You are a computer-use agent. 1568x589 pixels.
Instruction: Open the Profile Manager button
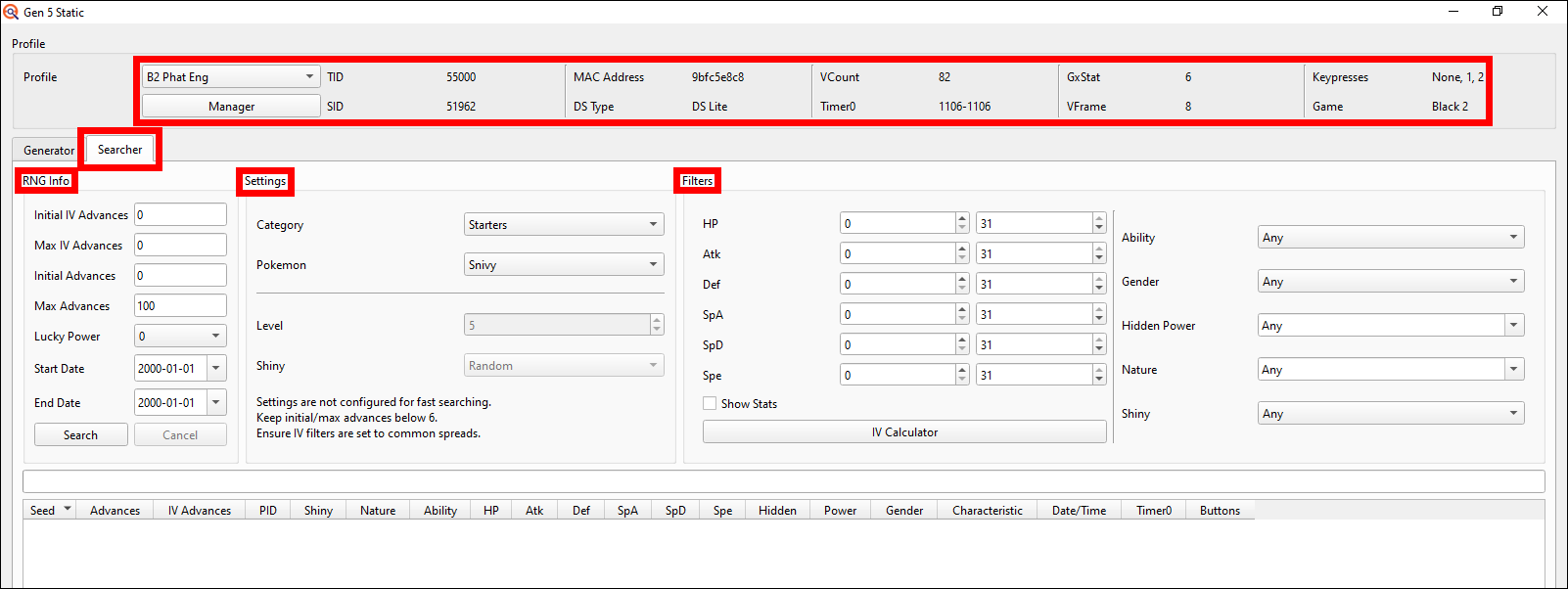pyautogui.click(x=231, y=106)
